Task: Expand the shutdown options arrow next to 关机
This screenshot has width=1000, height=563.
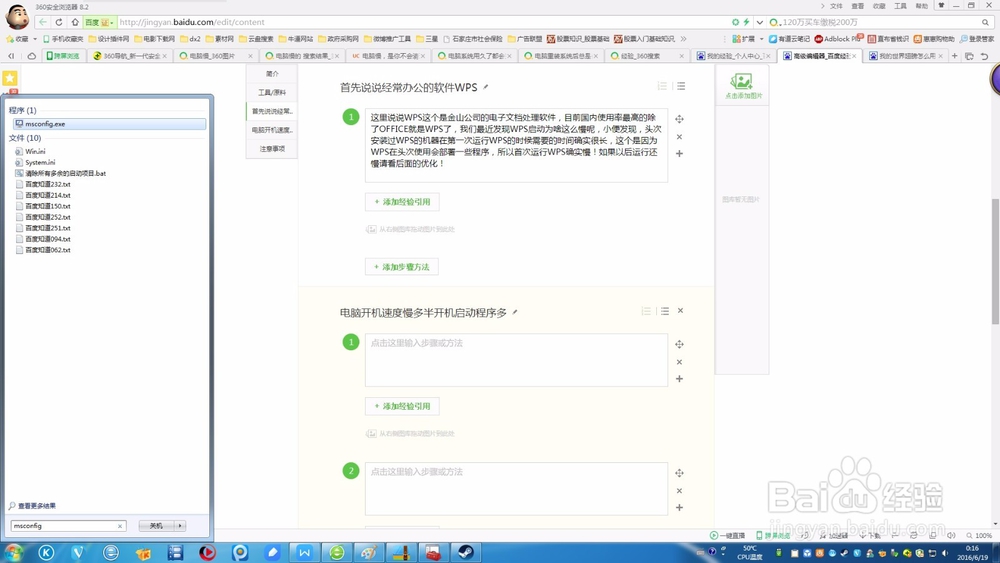Action: pyautogui.click(x=180, y=525)
